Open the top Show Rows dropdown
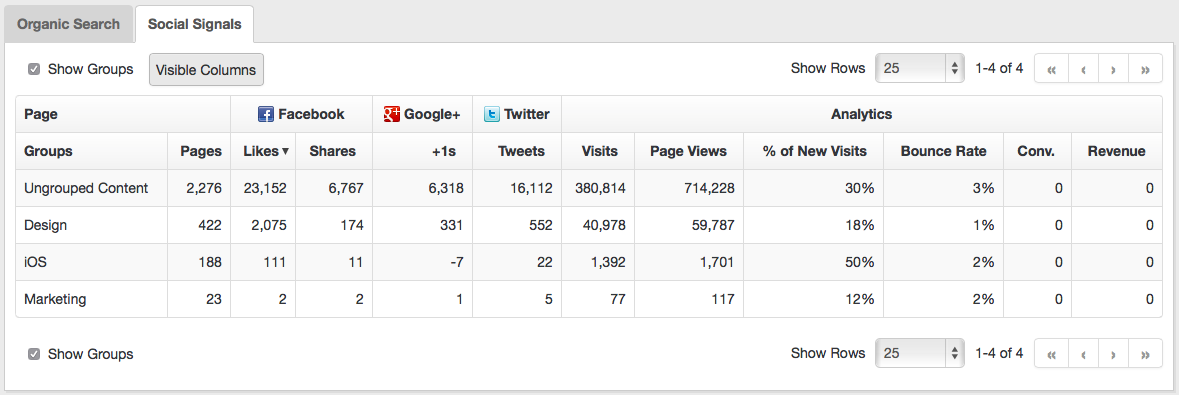 click(920, 68)
